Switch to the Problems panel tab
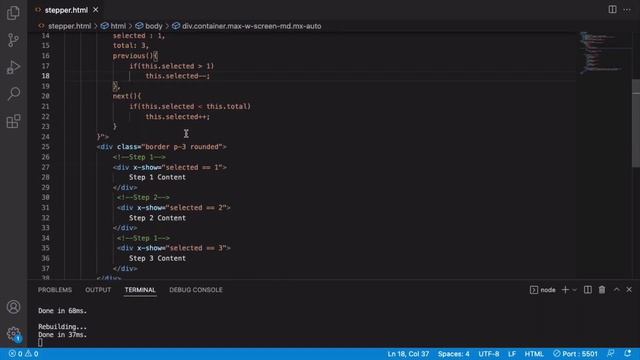 [55, 290]
